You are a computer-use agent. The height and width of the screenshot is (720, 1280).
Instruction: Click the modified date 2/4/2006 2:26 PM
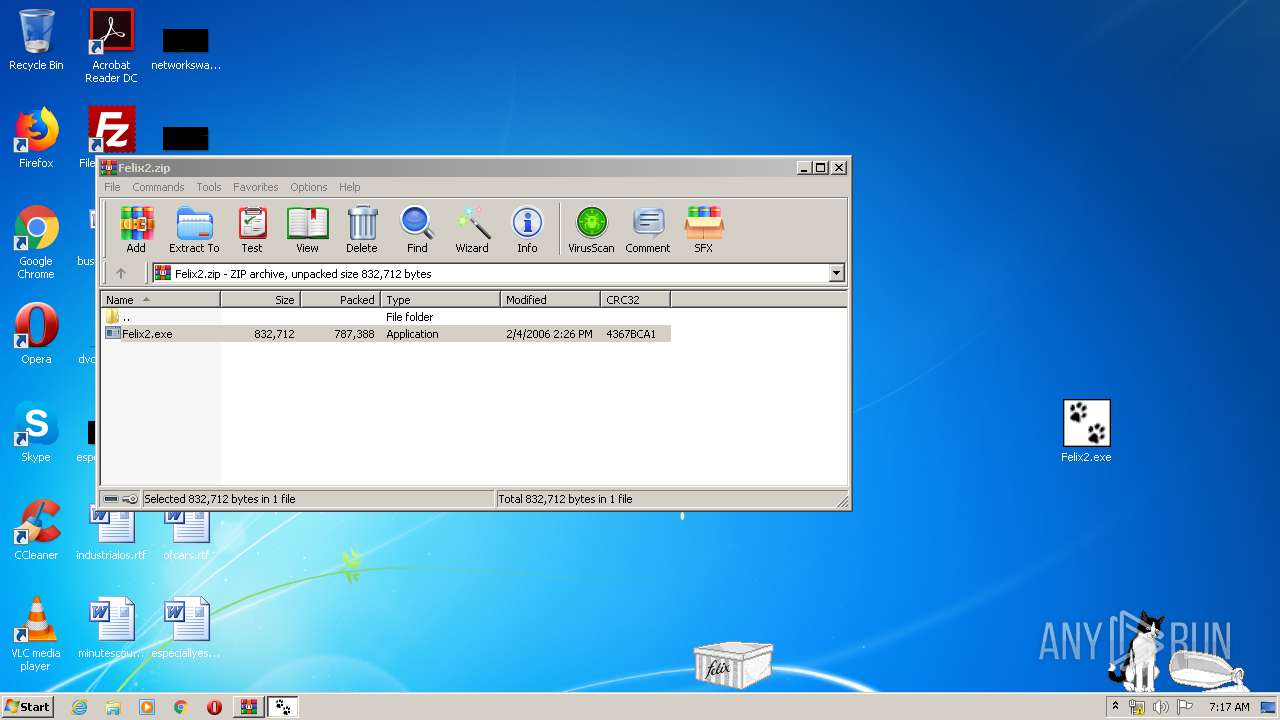click(549, 334)
